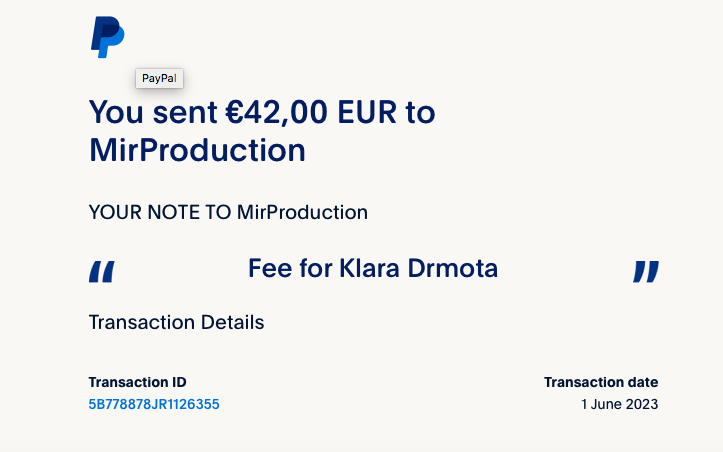Image resolution: width=723 pixels, height=452 pixels.
Task: Click the year 2023 in transaction date
Action: click(642, 404)
